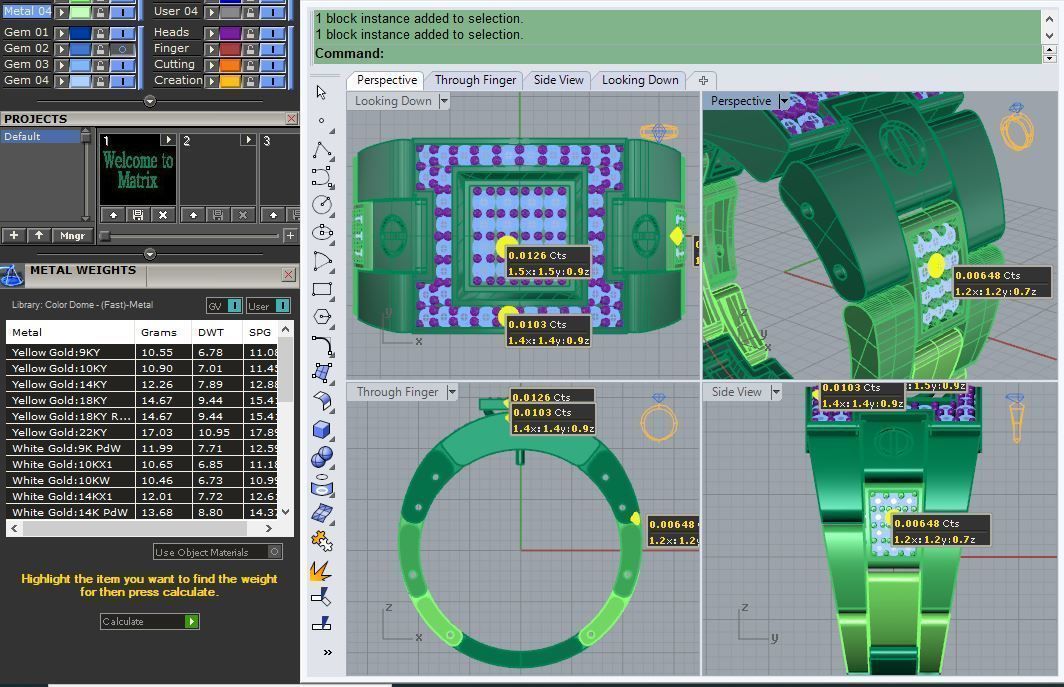Select the Default project folder
The height and width of the screenshot is (687, 1064).
coord(41,136)
